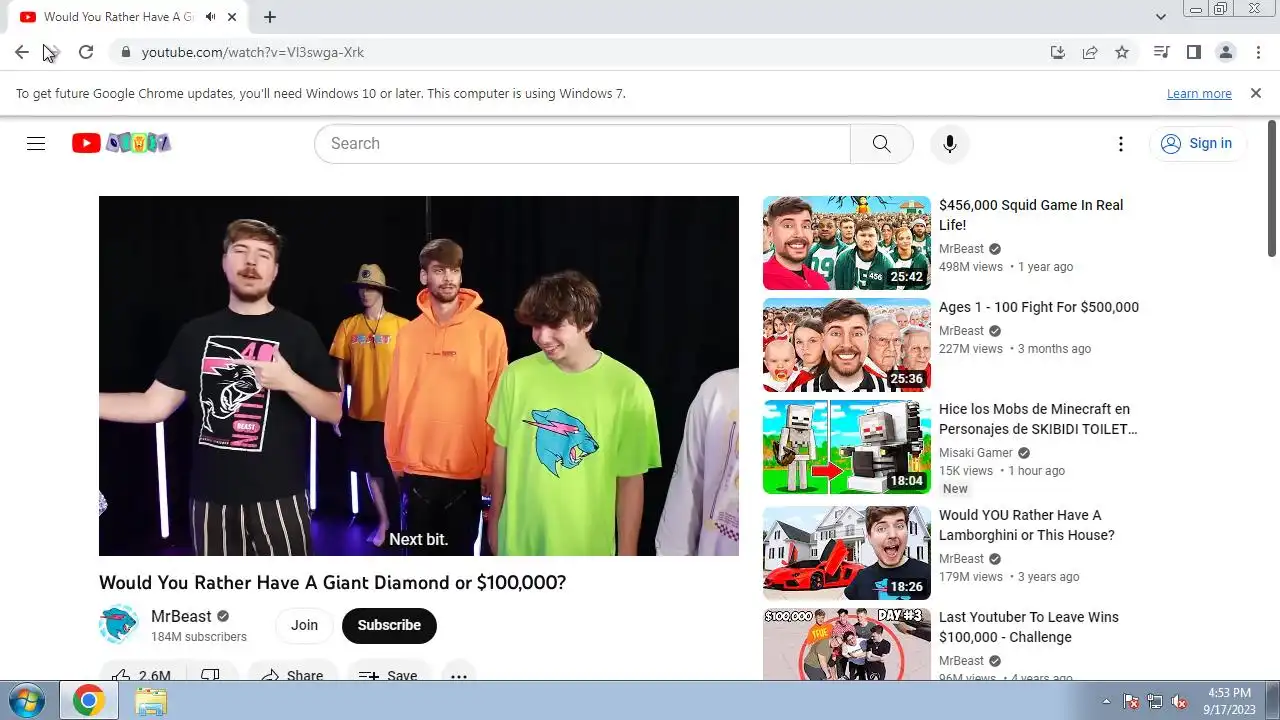Image resolution: width=1280 pixels, height=720 pixels.
Task: Open the Learn more link
Action: click(1199, 93)
